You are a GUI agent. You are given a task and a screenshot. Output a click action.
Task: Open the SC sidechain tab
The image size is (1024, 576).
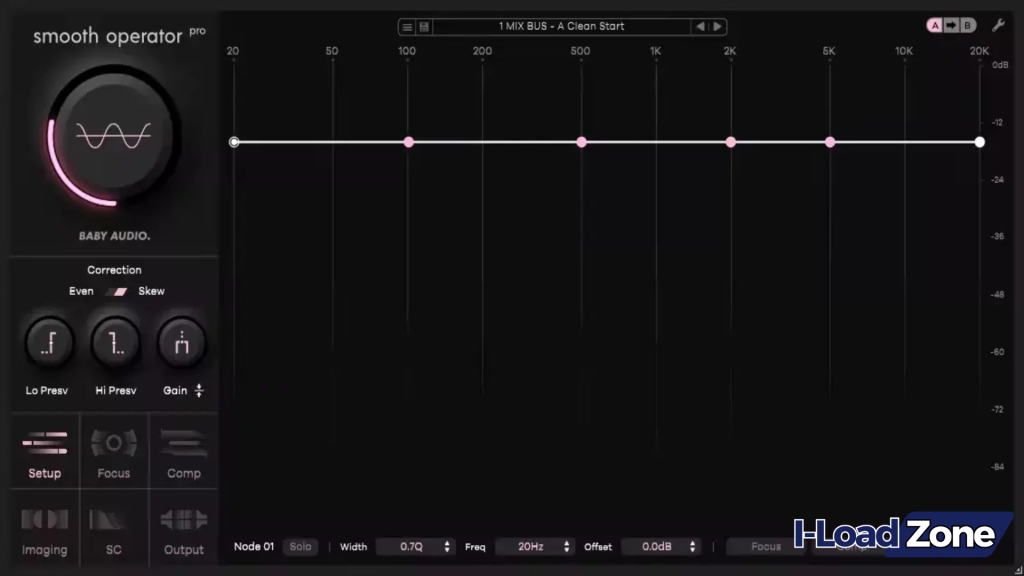point(114,528)
